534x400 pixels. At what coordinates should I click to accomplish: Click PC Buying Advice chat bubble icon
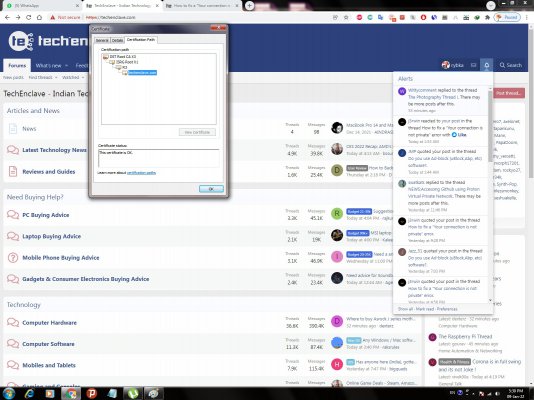point(13,215)
